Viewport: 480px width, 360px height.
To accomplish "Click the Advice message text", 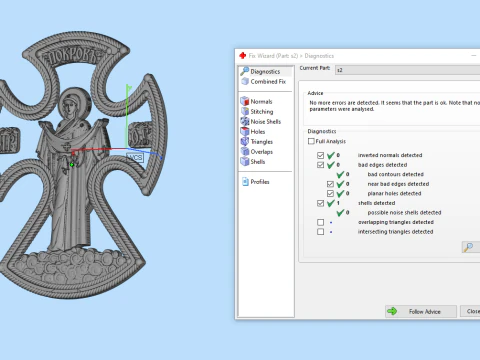I will point(394,106).
